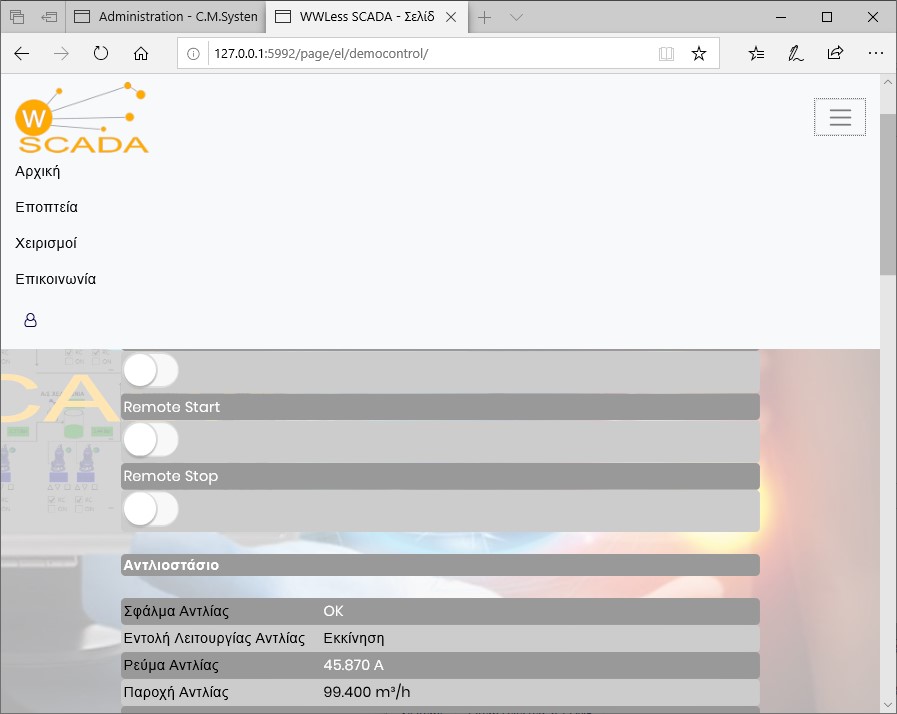This screenshot has height=714, width=897.
Task: Add page to favorites star
Action: [699, 54]
